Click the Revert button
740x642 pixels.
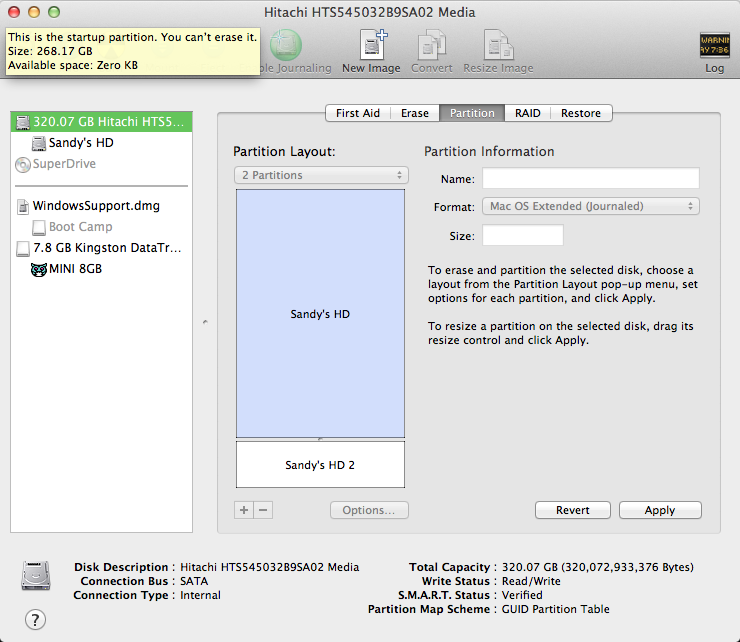(x=572, y=510)
